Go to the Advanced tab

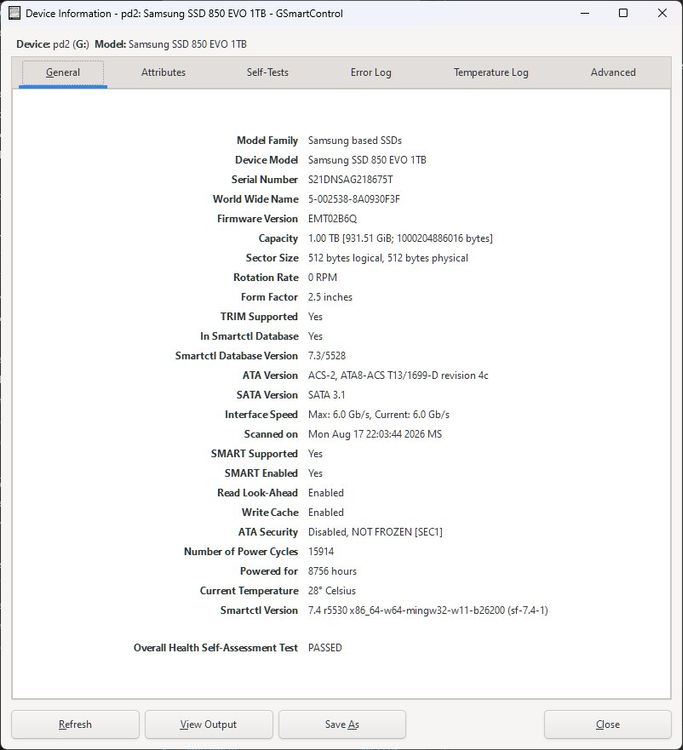(x=613, y=73)
